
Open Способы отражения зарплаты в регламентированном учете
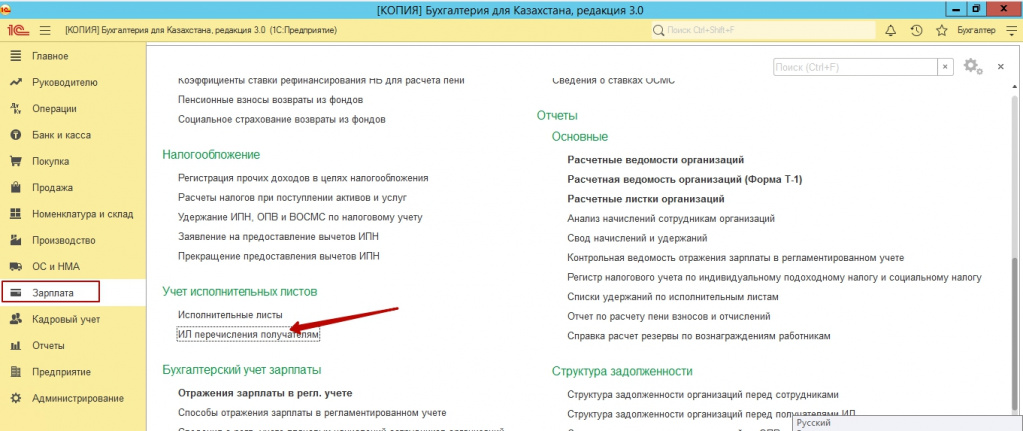pyautogui.click(x=312, y=412)
